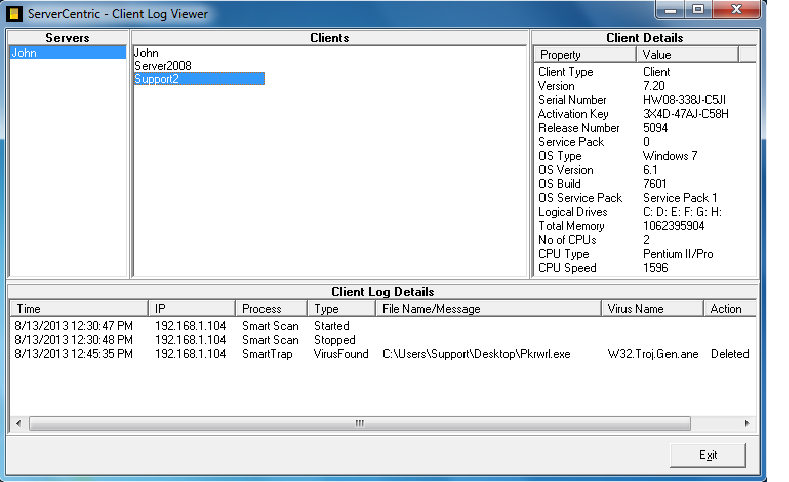This screenshot has height=482, width=789.
Task: Sort log by Process column header
Action: click(x=271, y=309)
